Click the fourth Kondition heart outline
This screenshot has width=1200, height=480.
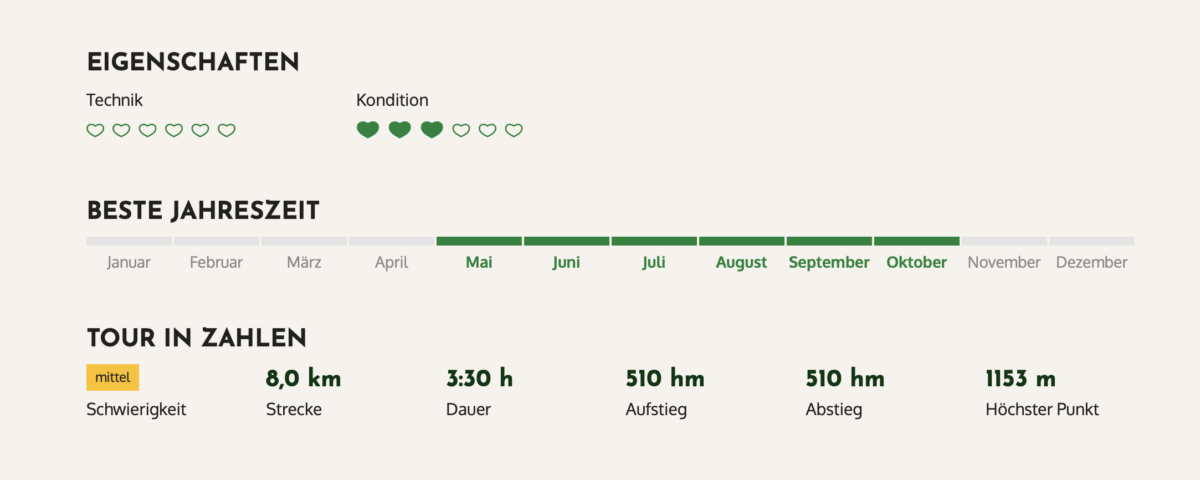tap(461, 130)
